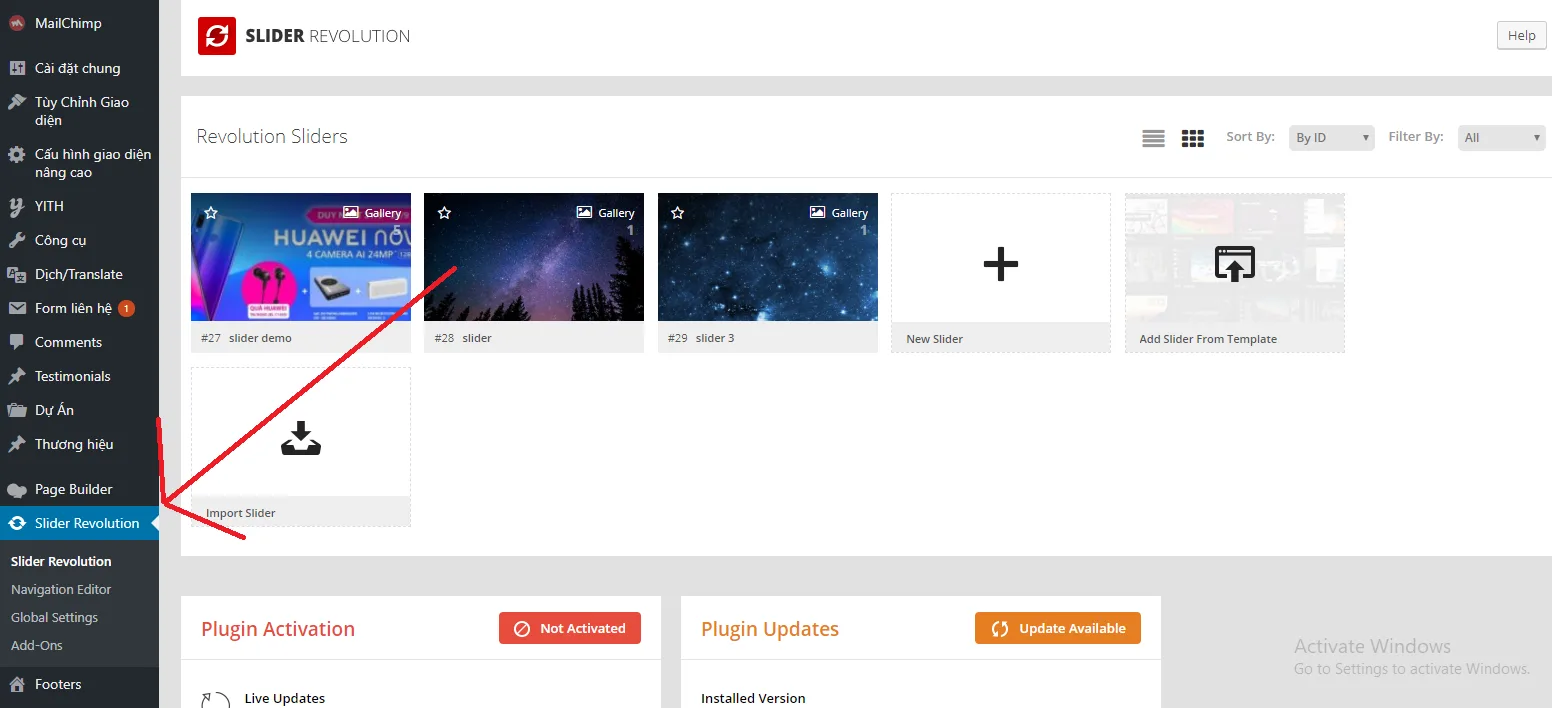
Task: Star slider 3 #29 as favorite
Action: (678, 213)
